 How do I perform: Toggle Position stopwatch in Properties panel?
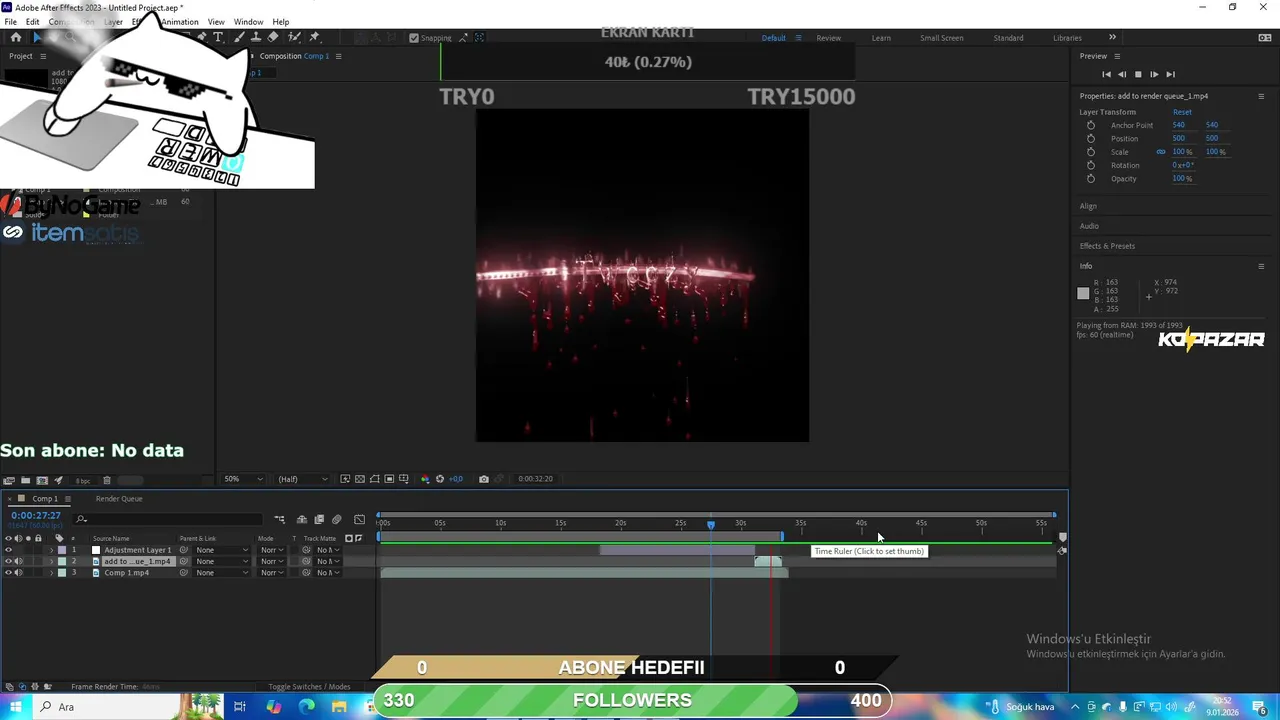1090,138
